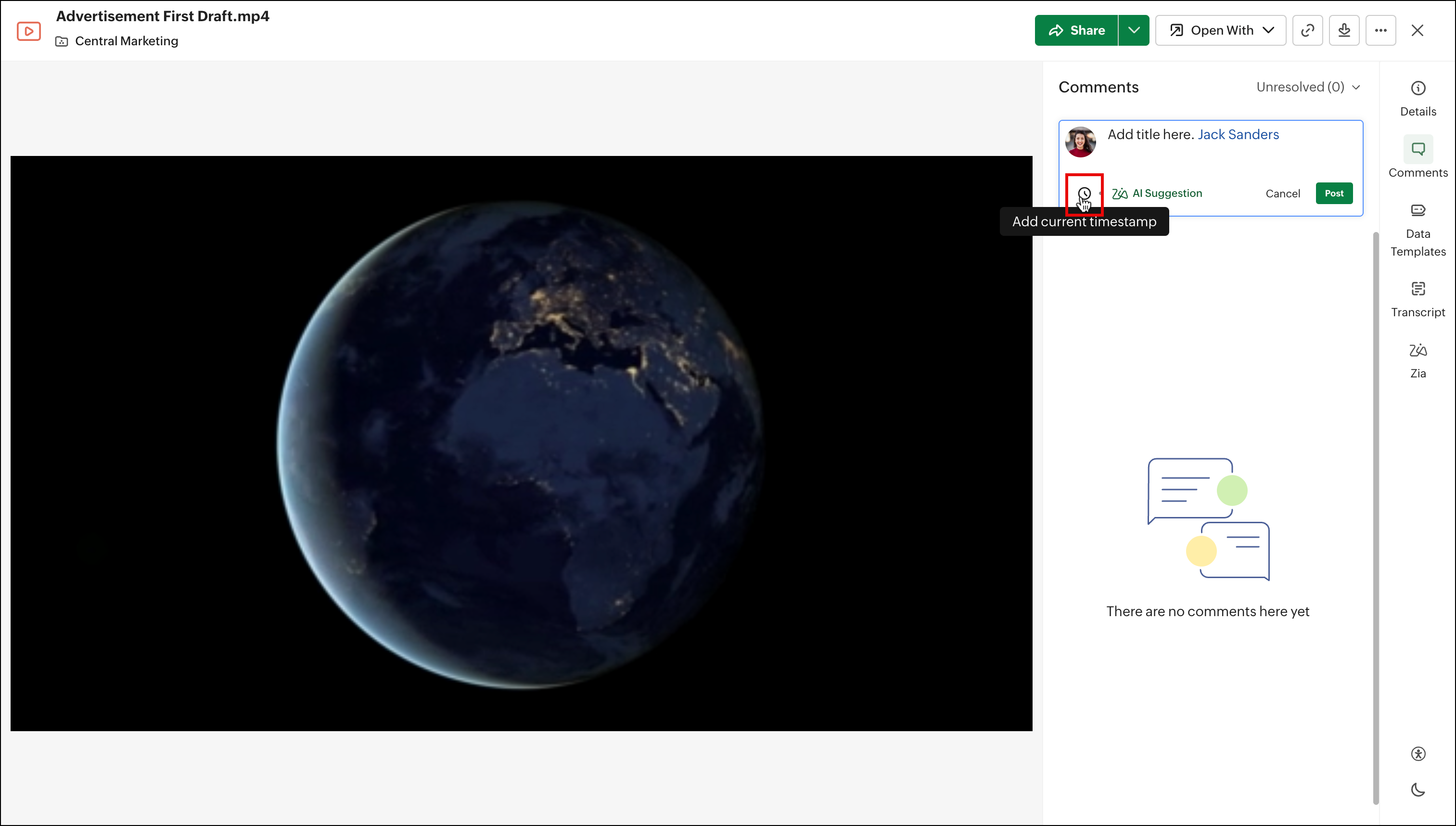Click the download icon in header
This screenshot has width=1456, height=826.
click(1344, 30)
